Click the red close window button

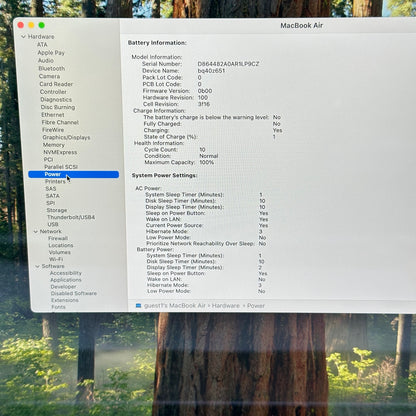tap(21, 25)
